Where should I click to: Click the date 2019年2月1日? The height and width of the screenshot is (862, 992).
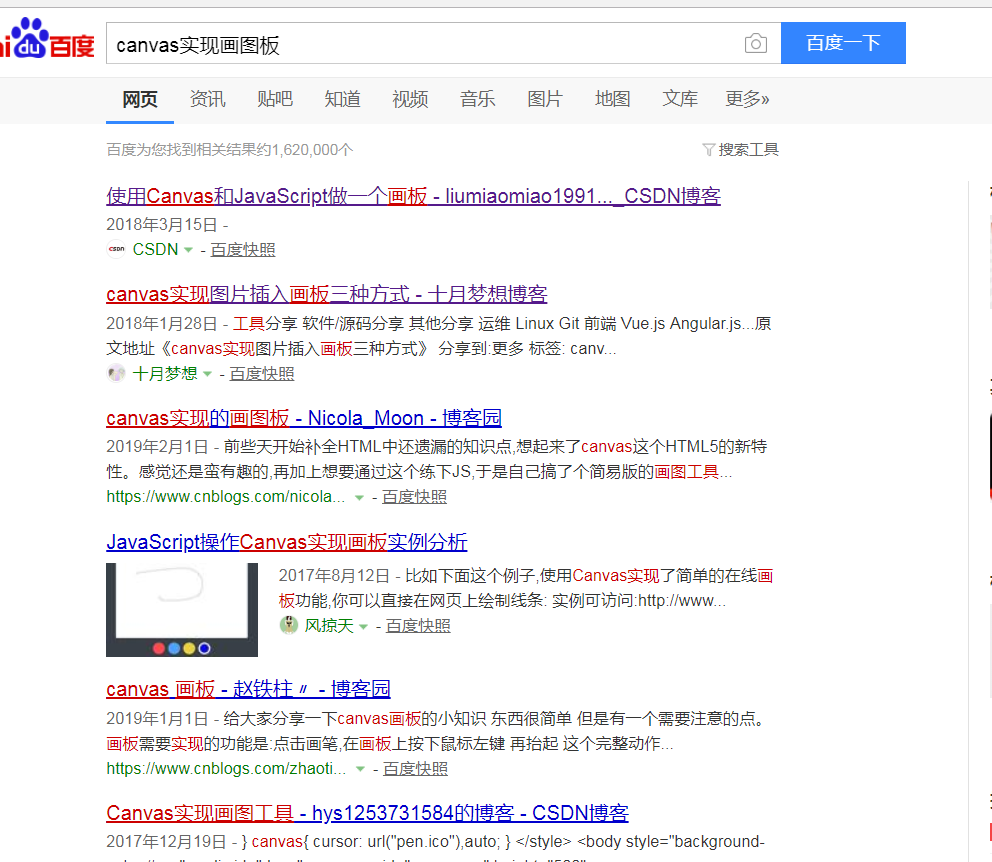pyautogui.click(x=158, y=447)
